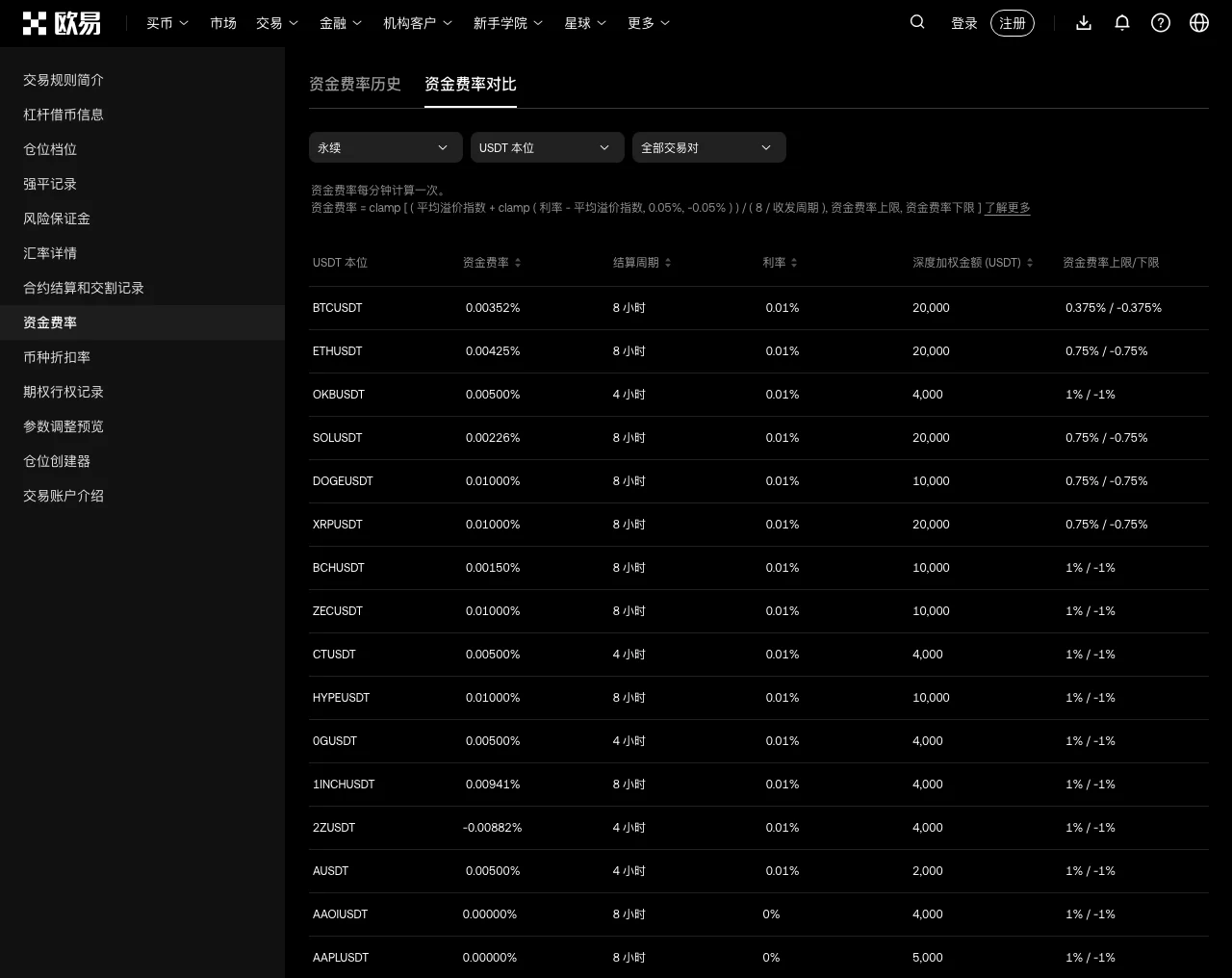Open 合约结算和交割记录 in sidebar

pyautogui.click(x=142, y=288)
